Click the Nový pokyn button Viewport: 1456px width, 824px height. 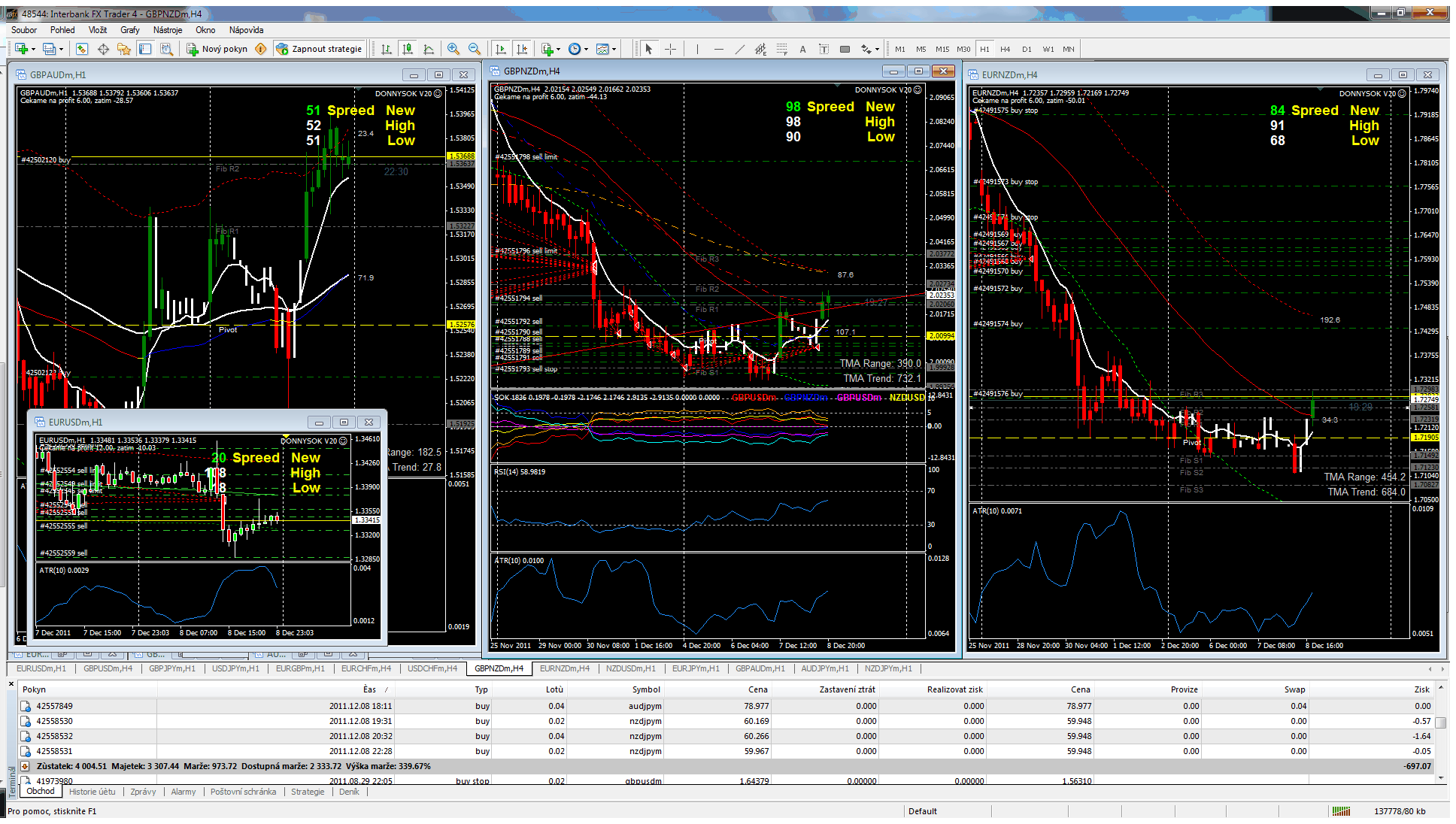pyautogui.click(x=217, y=49)
